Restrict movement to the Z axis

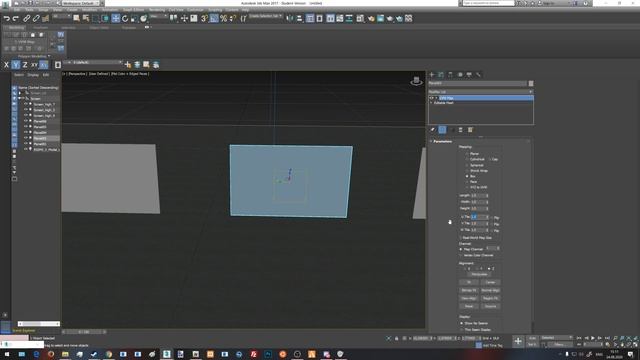(x=25, y=64)
